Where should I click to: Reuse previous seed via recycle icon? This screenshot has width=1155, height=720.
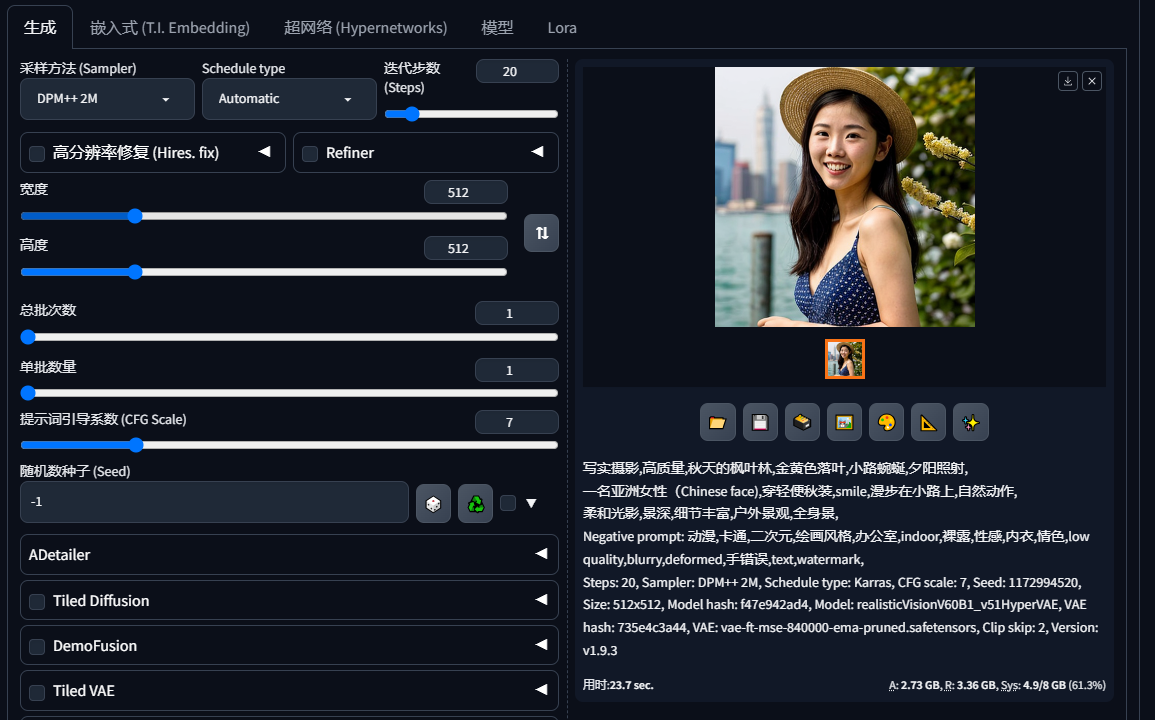[x=474, y=503]
